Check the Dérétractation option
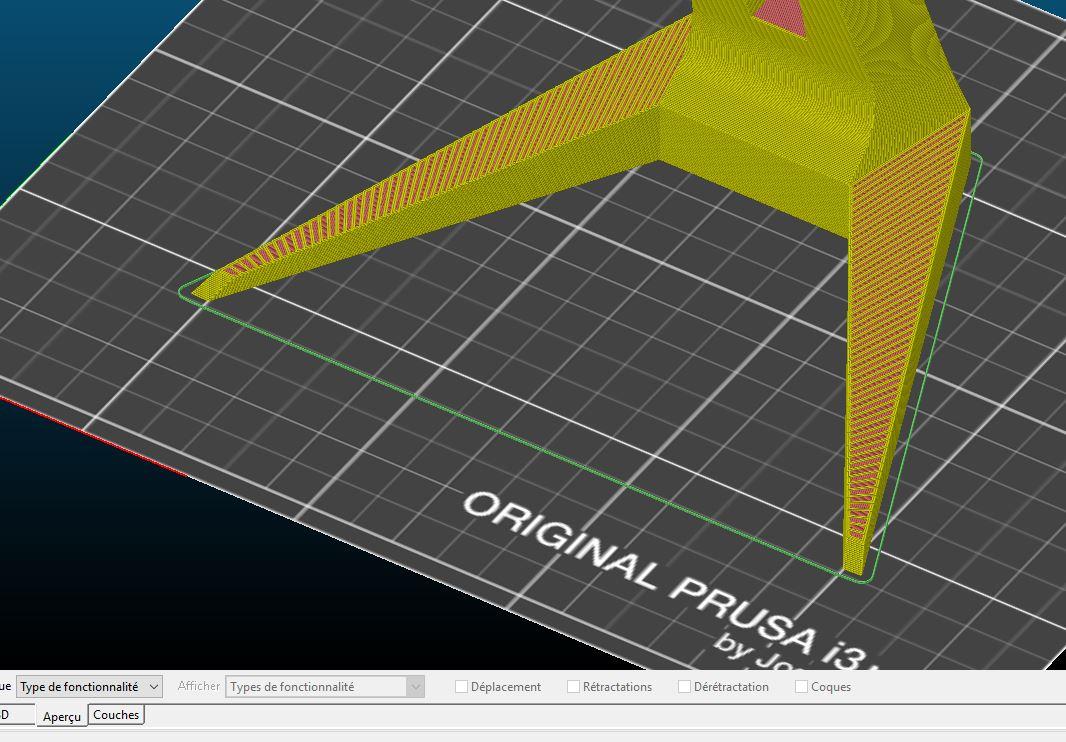This screenshot has height=742, width=1066. point(684,687)
